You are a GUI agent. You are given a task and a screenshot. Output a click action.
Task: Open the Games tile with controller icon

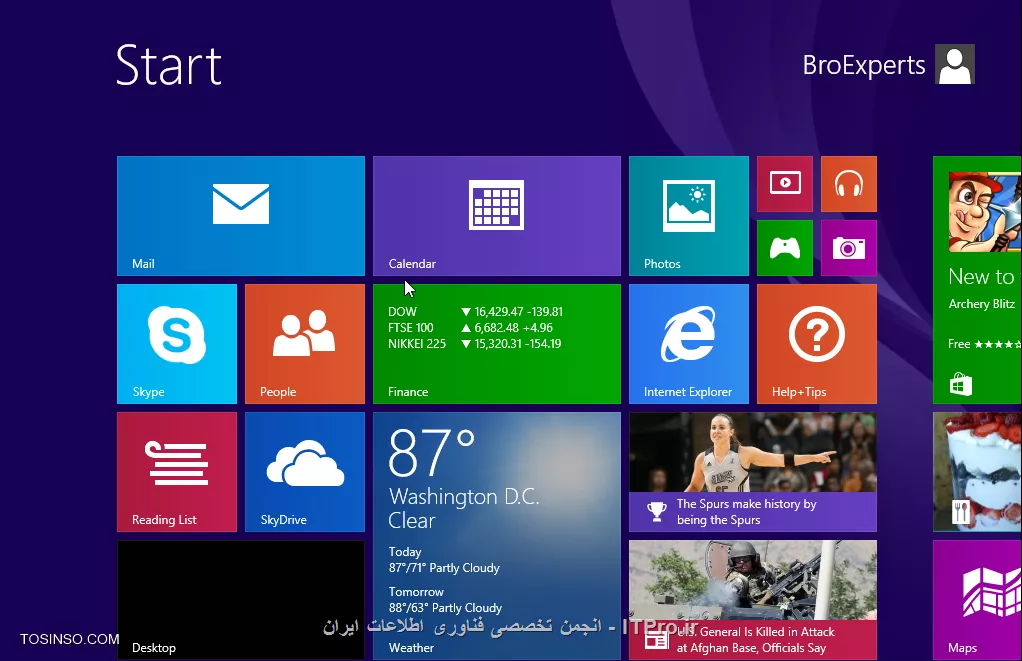[x=785, y=248]
